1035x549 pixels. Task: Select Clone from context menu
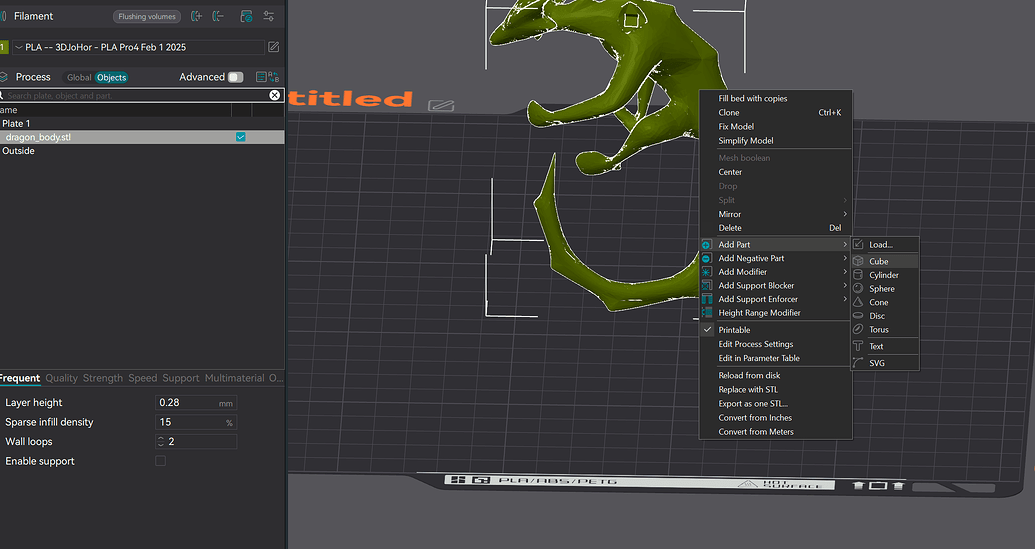pos(729,112)
